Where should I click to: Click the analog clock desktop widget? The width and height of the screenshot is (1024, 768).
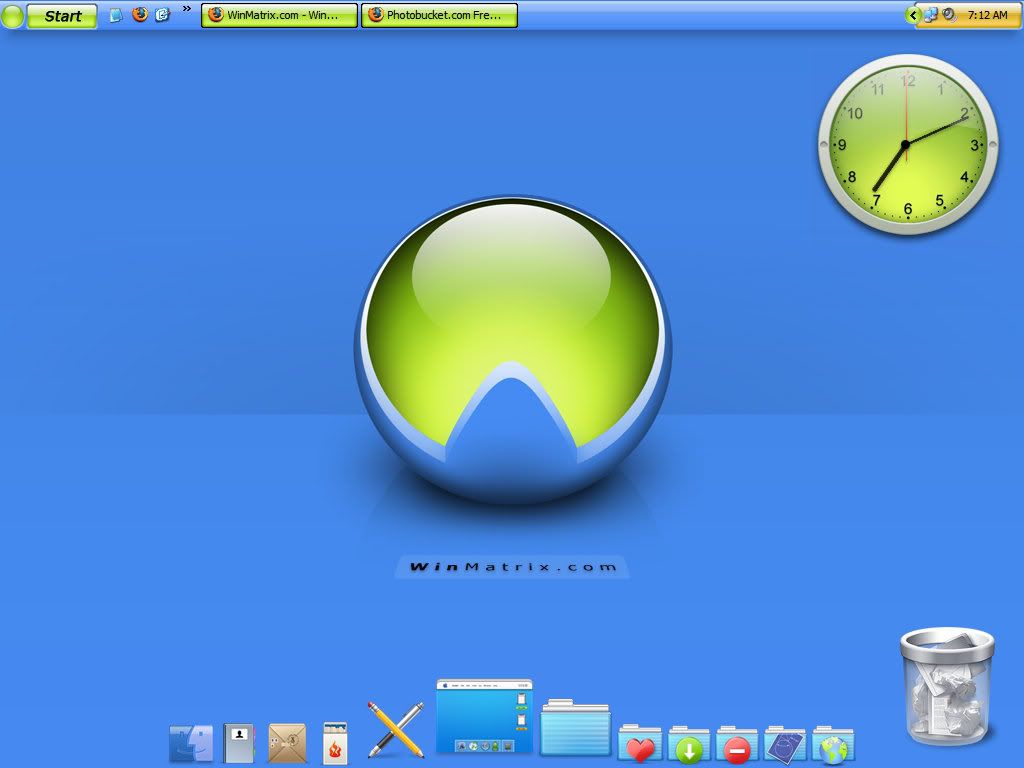tap(908, 144)
